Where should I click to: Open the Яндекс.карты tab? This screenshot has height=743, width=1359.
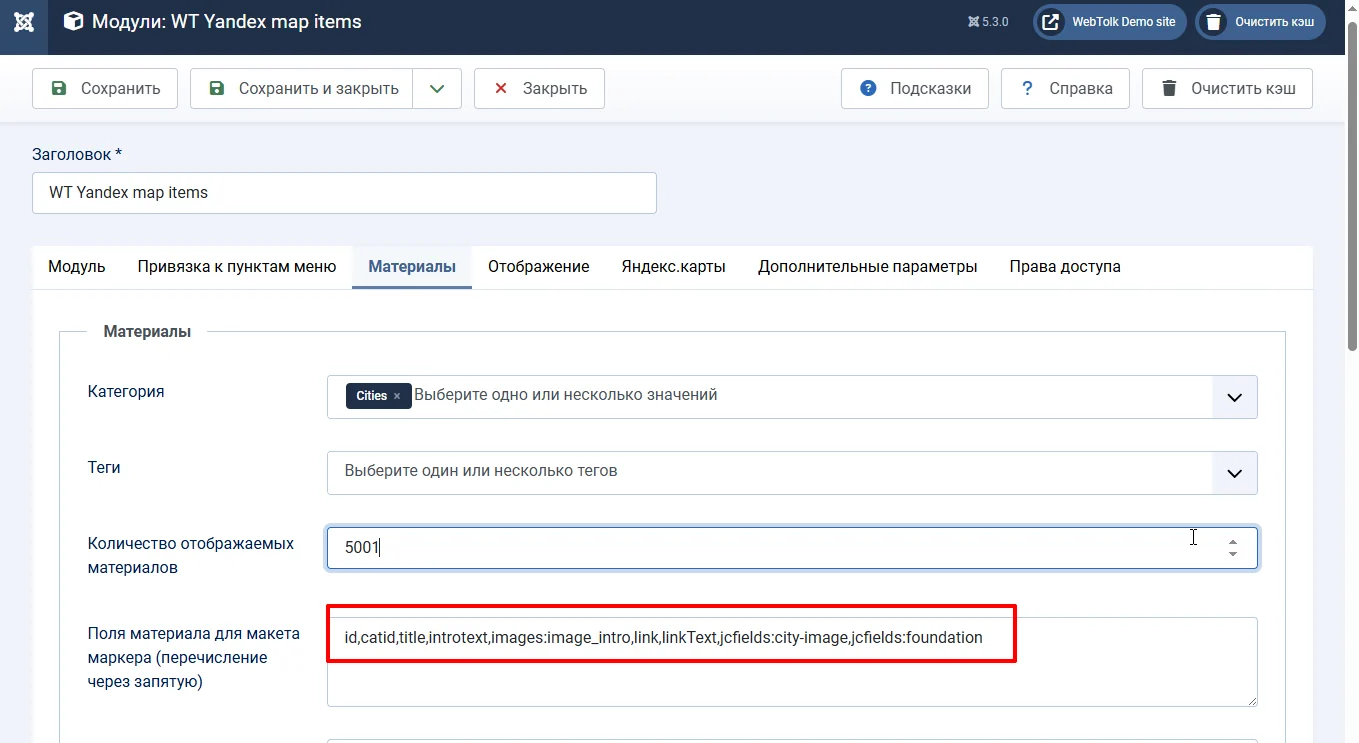click(x=674, y=267)
